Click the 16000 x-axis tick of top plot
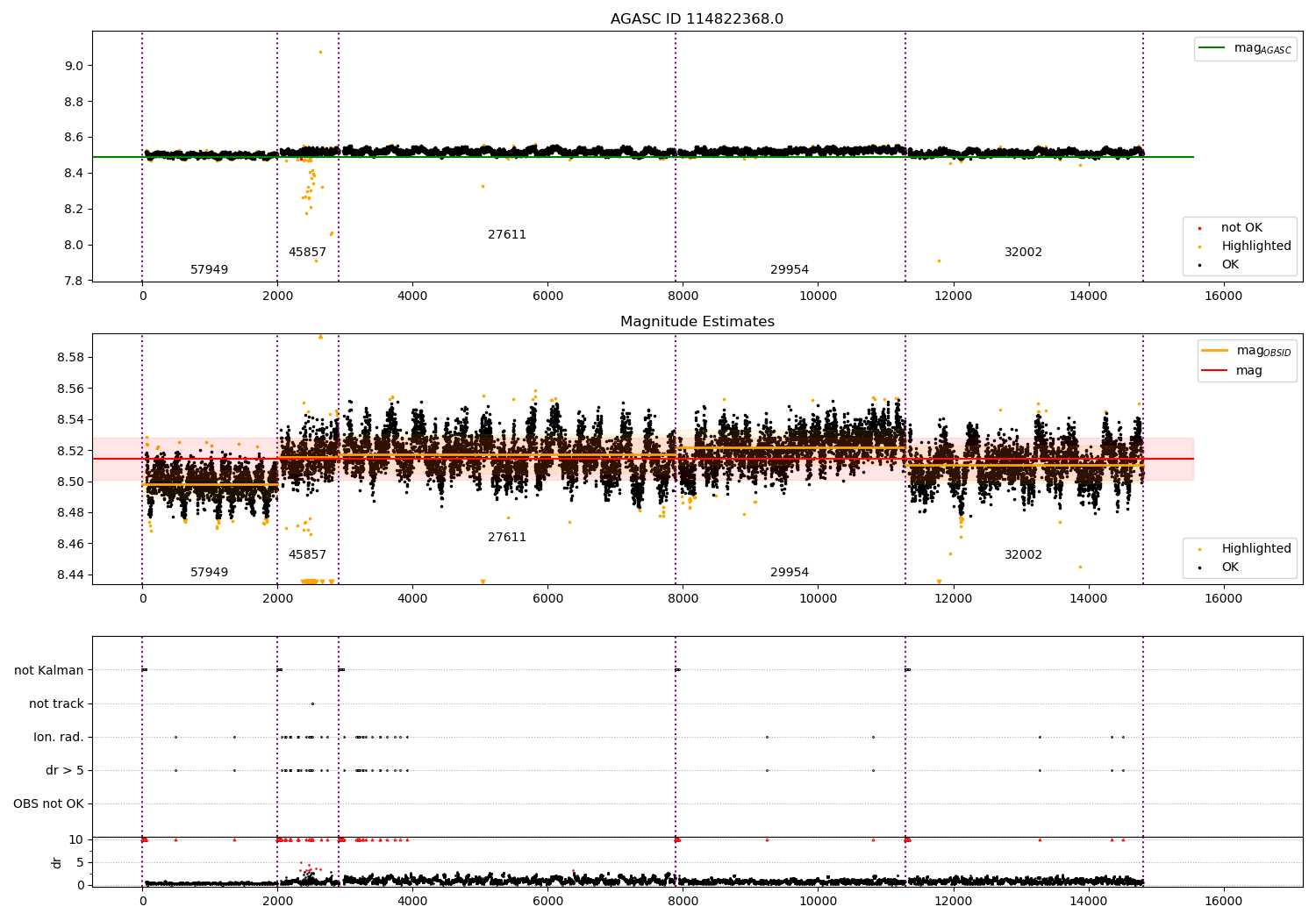 (1223, 296)
